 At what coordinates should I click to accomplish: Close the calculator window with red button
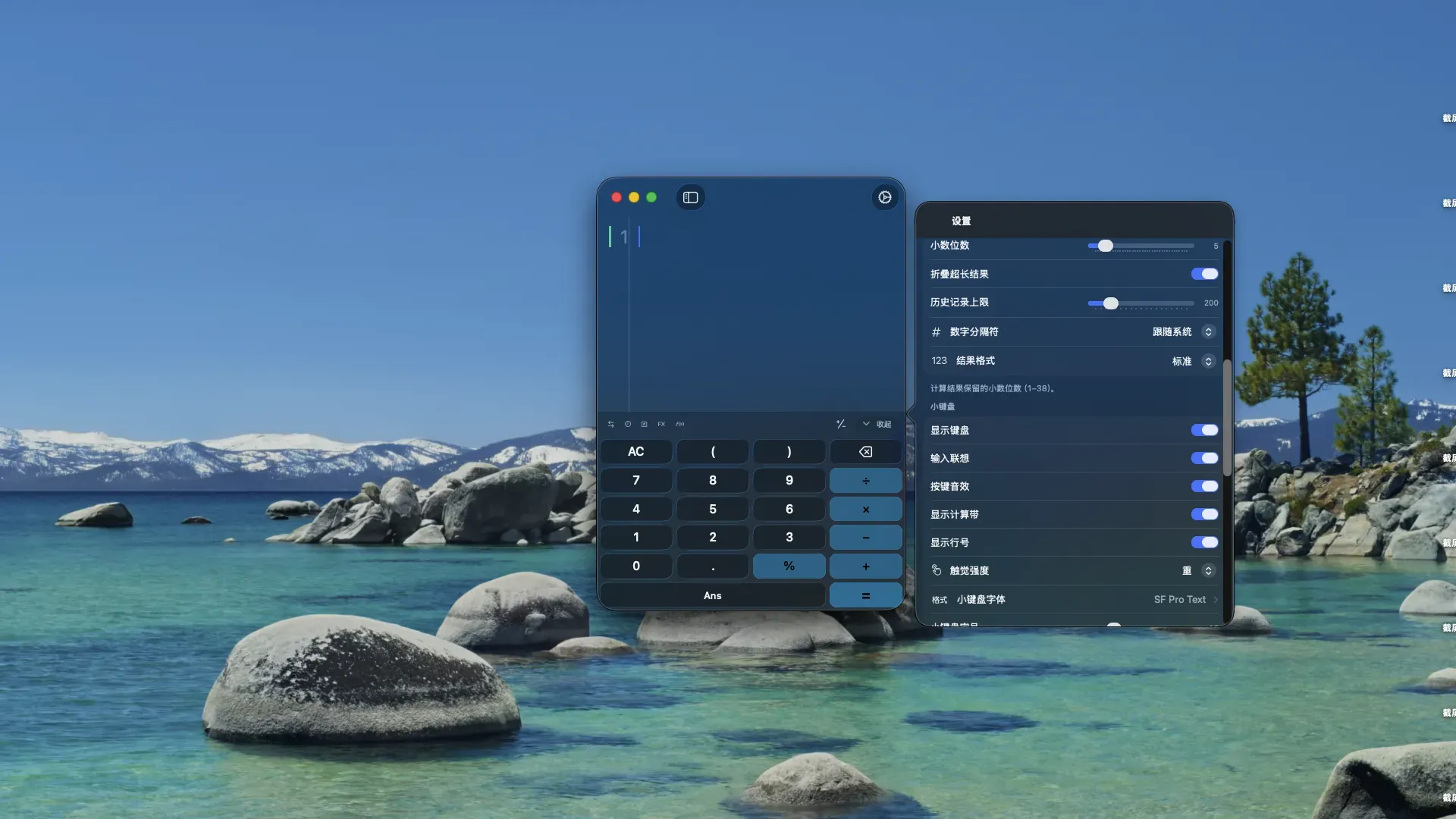click(x=617, y=197)
